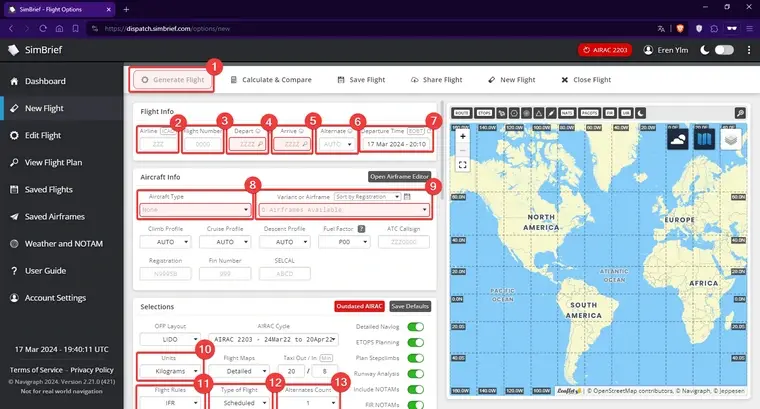
Task: Click the ETOPS map toolbar button
Action: (x=484, y=113)
